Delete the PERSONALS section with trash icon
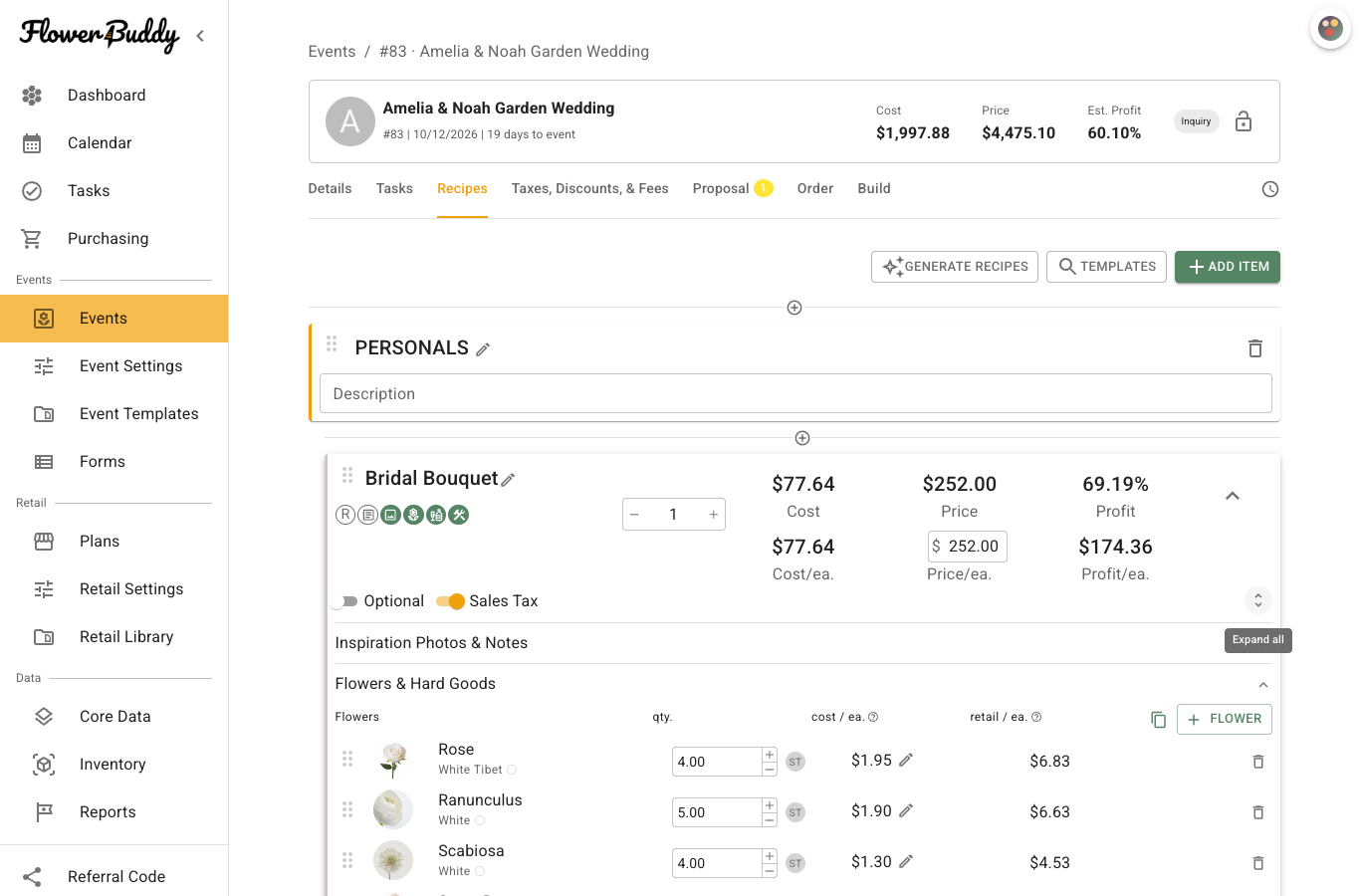This screenshot has width=1359, height=896. coord(1255,348)
